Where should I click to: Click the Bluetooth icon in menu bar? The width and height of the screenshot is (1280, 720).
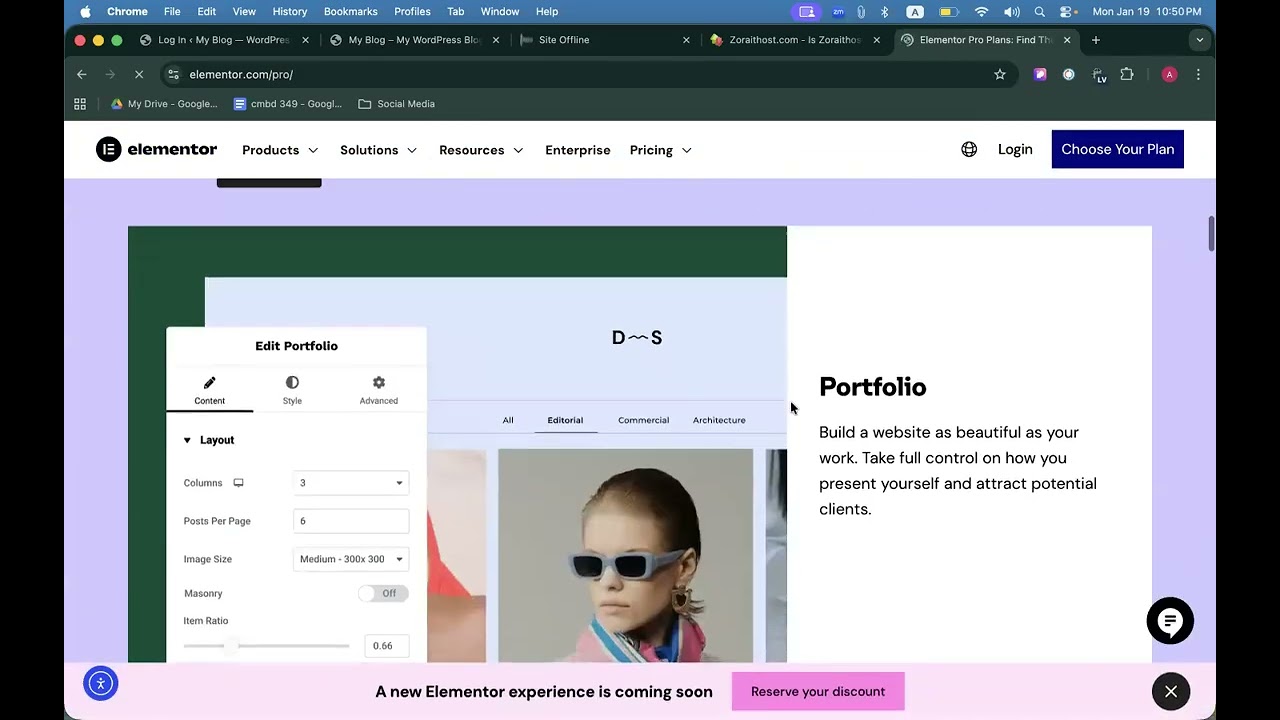point(885,11)
